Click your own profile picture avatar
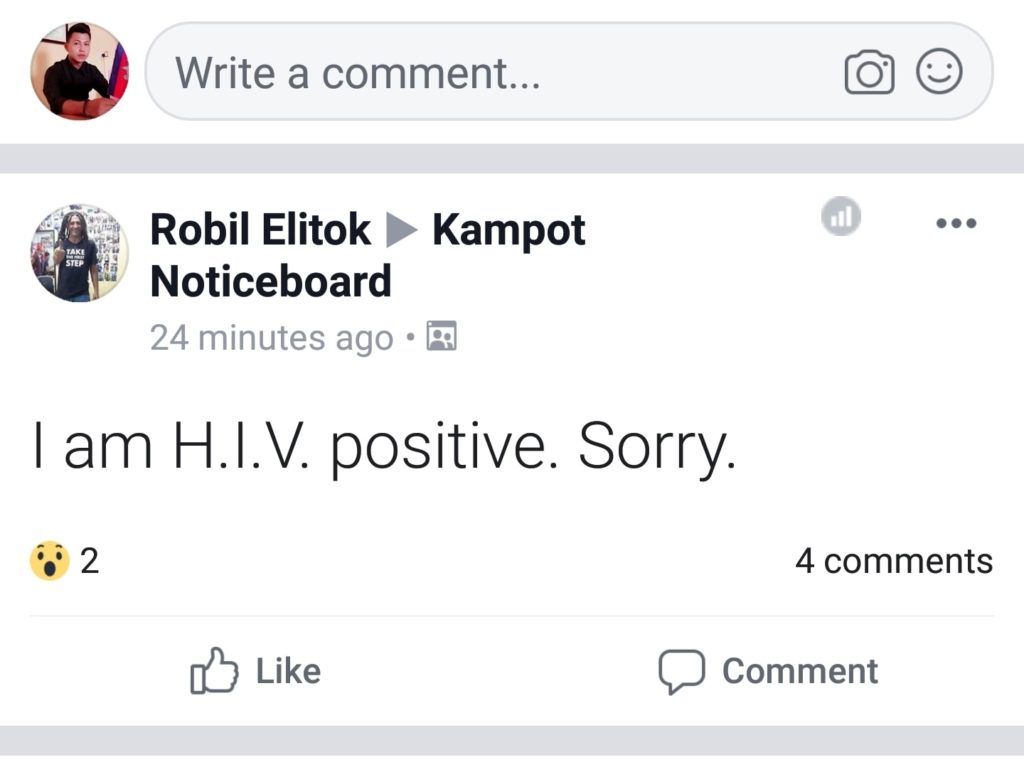The height and width of the screenshot is (762, 1024). click(79, 71)
